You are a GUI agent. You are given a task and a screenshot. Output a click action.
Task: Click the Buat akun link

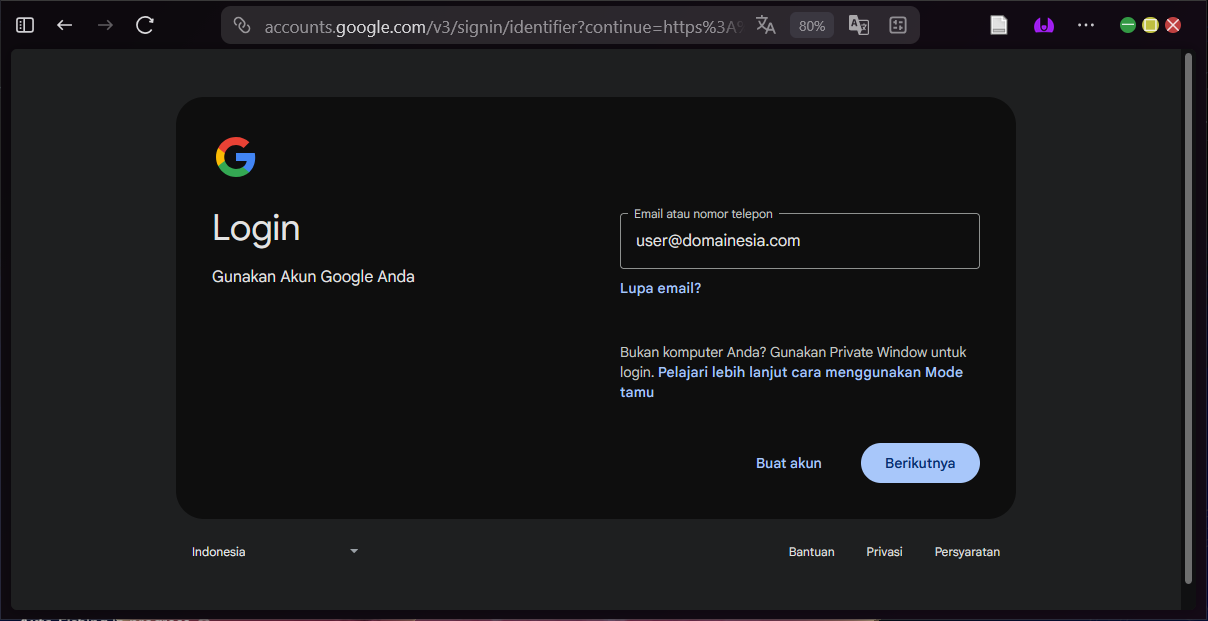(788, 462)
